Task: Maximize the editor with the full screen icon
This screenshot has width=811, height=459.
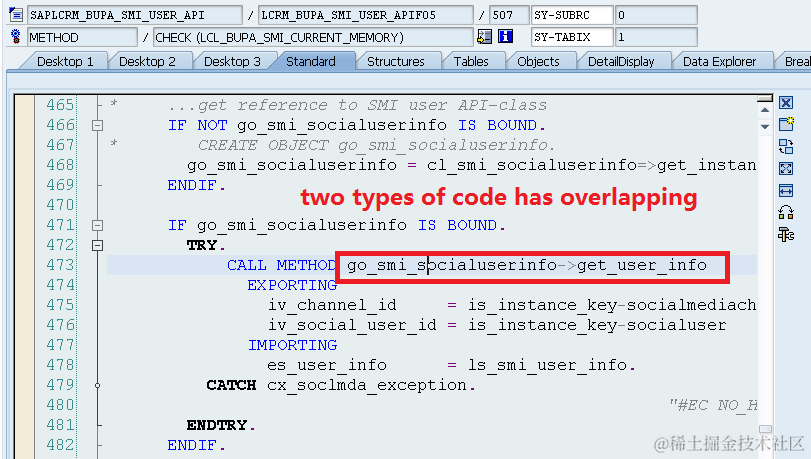Action: [x=786, y=169]
